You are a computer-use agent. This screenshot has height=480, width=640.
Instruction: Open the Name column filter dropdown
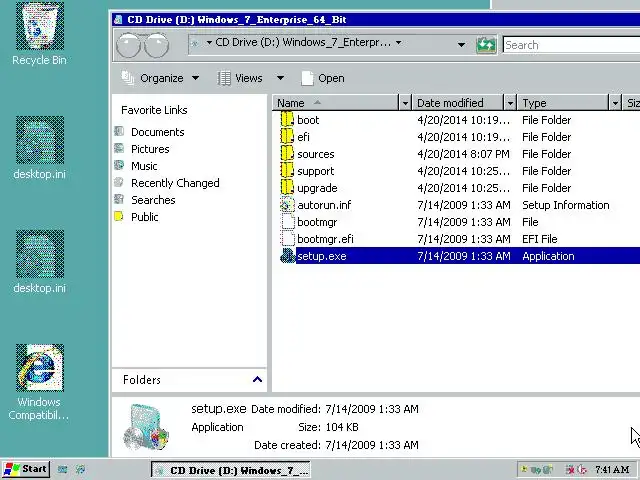405,103
